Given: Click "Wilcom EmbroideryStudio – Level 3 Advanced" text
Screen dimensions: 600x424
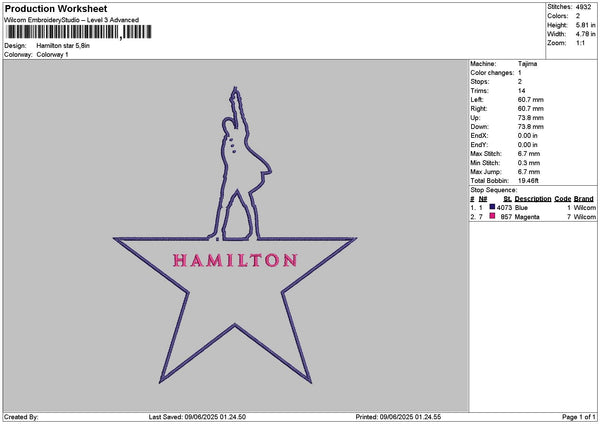Looking at the screenshot, I should pyautogui.click(x=72, y=20).
